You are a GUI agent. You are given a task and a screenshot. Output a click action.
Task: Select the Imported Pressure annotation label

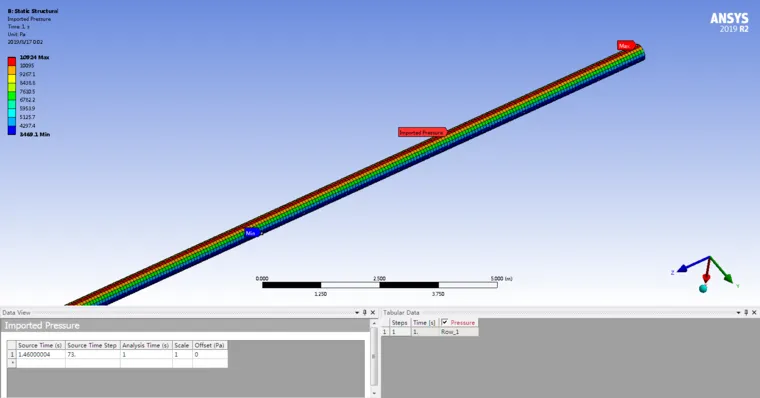(x=422, y=132)
